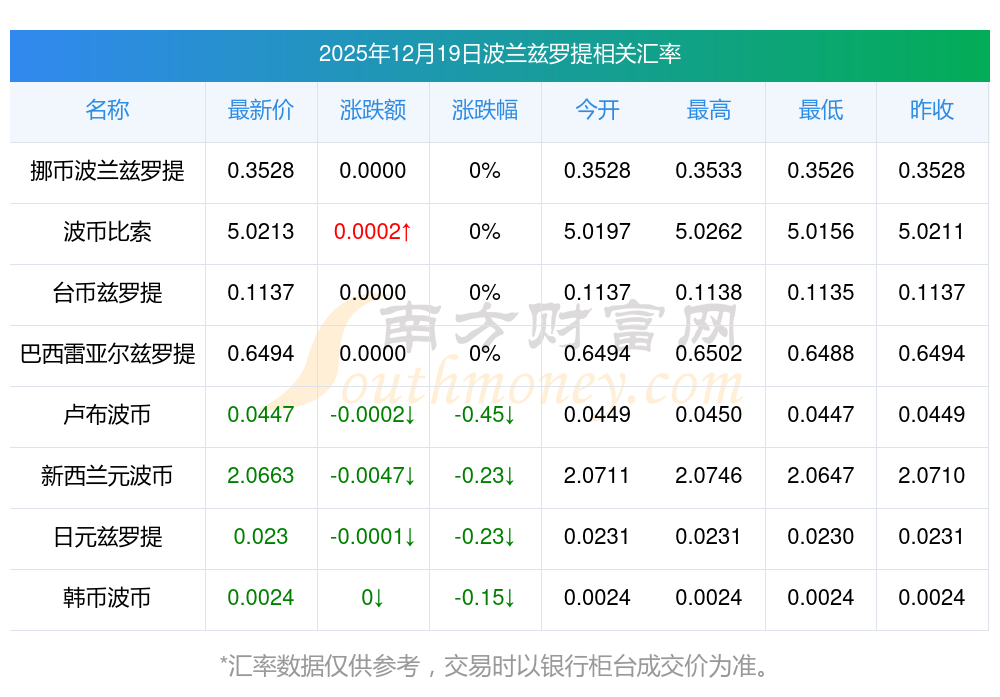This screenshot has height=697, width=1000.
Task: Select the 涨跌幅 column header
Action: (485, 110)
